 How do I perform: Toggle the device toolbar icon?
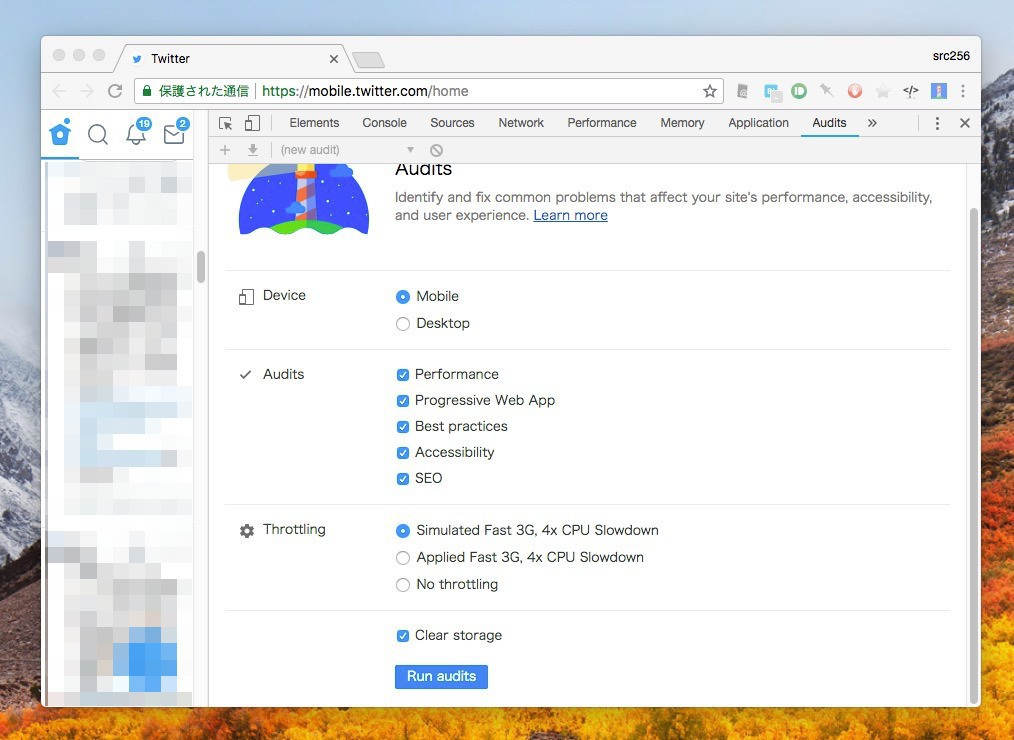252,123
